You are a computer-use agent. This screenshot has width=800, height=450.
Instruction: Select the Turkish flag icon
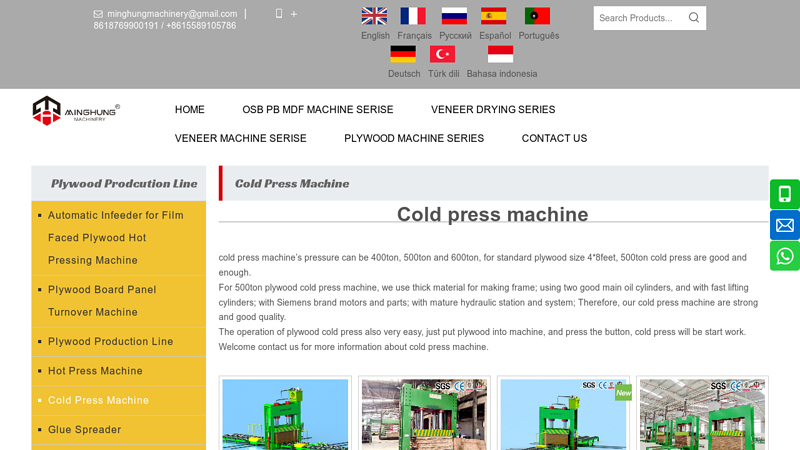442,54
